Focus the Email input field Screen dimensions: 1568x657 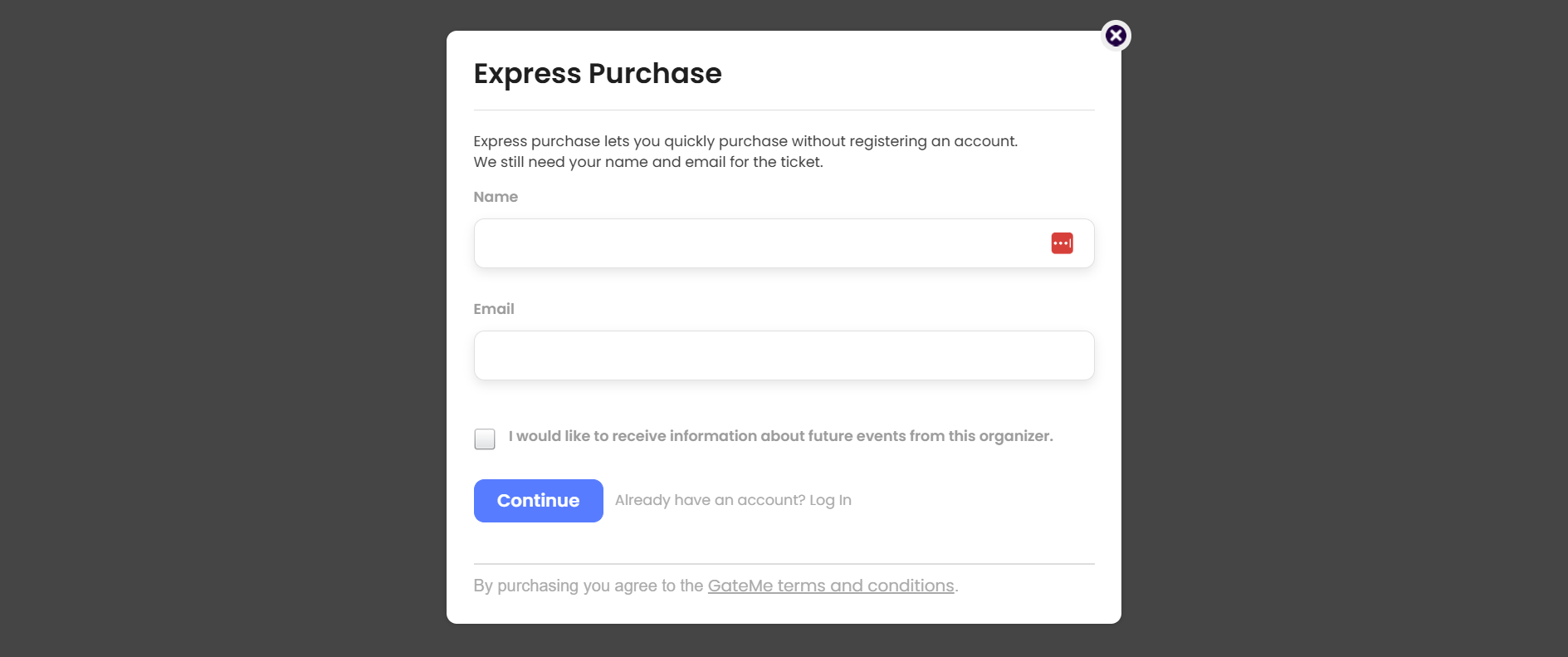point(784,355)
